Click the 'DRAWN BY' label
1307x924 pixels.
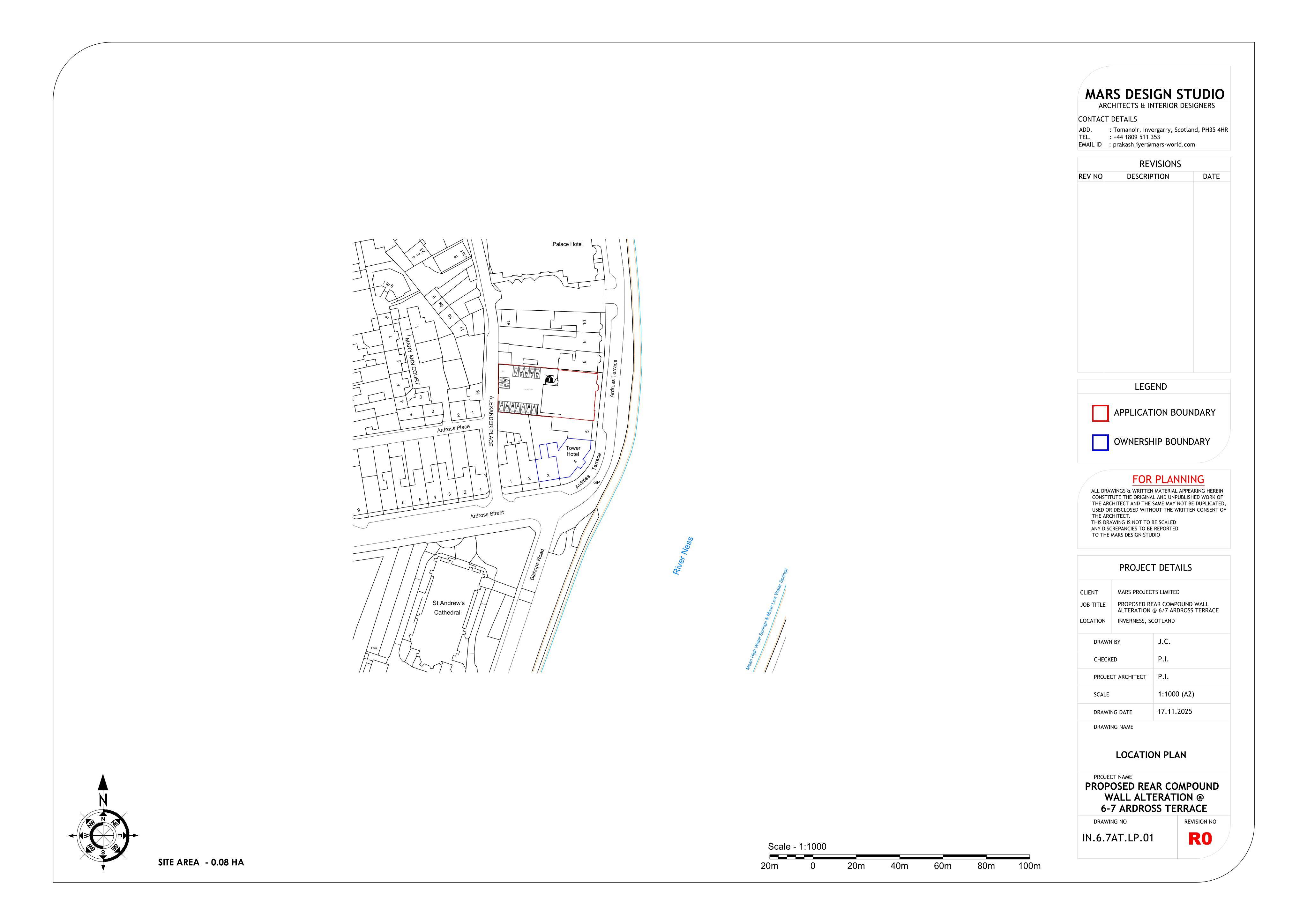click(1107, 642)
